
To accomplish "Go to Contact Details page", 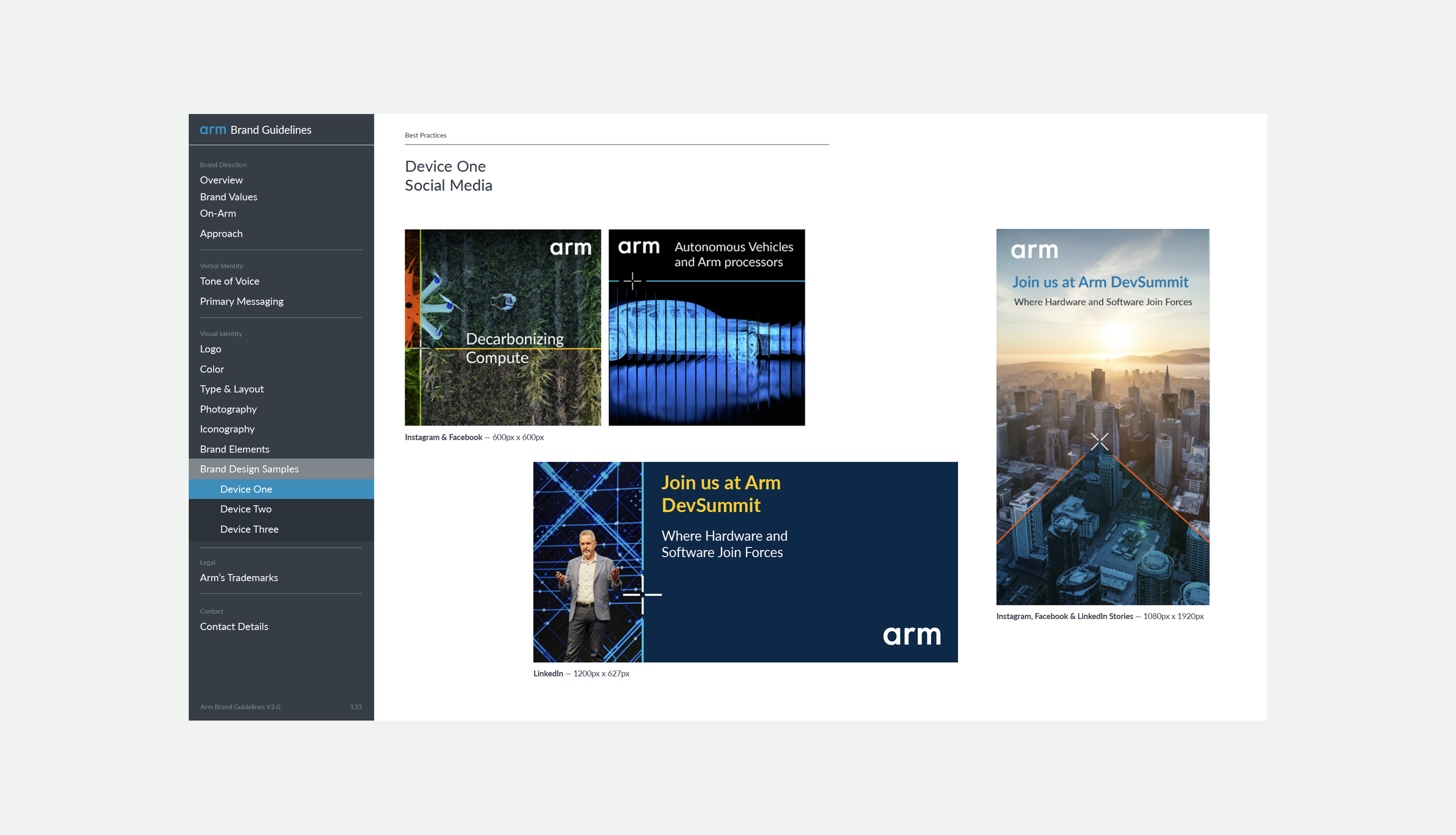I will point(234,627).
